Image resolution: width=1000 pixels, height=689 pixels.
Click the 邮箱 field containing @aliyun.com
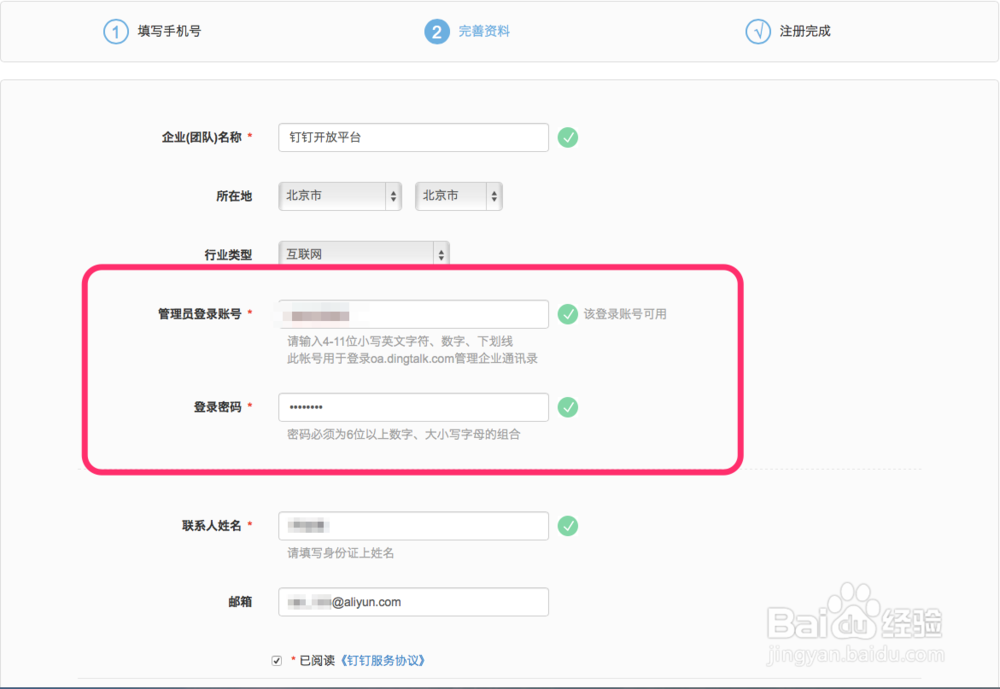(x=413, y=602)
